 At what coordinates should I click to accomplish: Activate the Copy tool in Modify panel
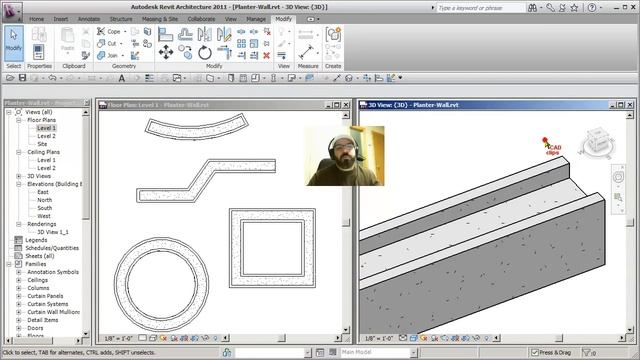(x=185, y=53)
